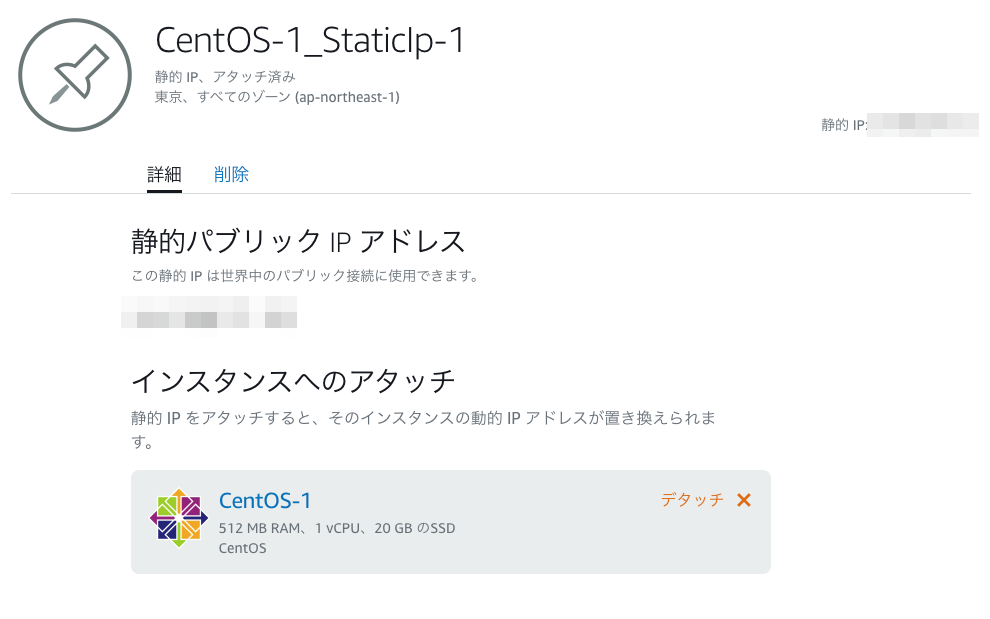The width and height of the screenshot is (990, 619).
Task: Select the CentOS-1_StaticIp-1 page title
Action: coord(310,40)
